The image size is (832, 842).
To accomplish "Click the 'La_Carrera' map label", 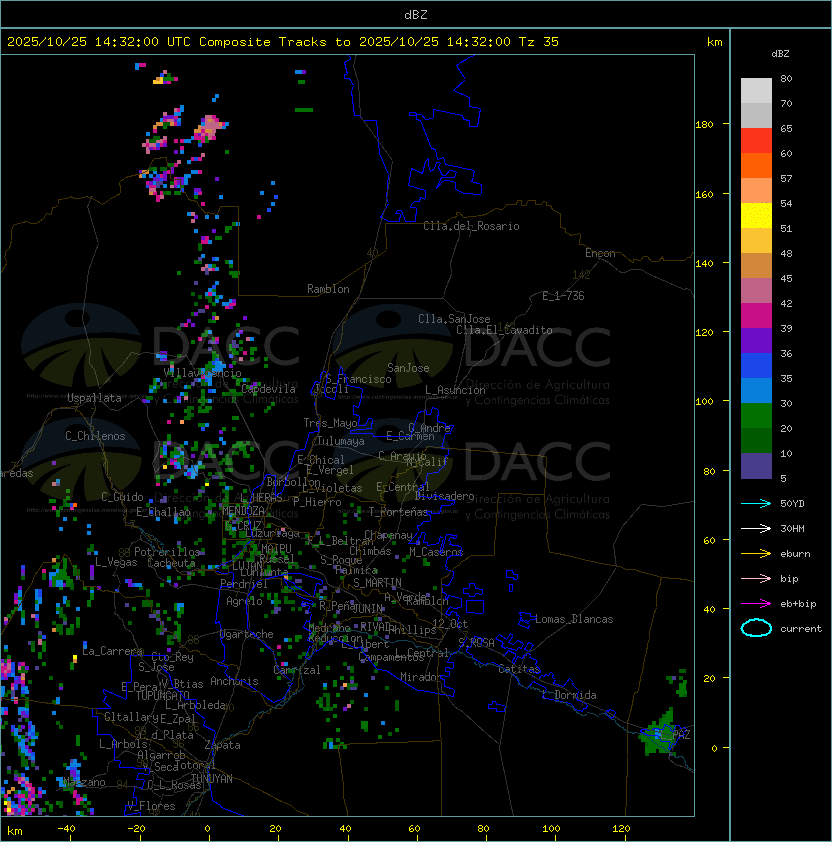I will click(x=112, y=651).
